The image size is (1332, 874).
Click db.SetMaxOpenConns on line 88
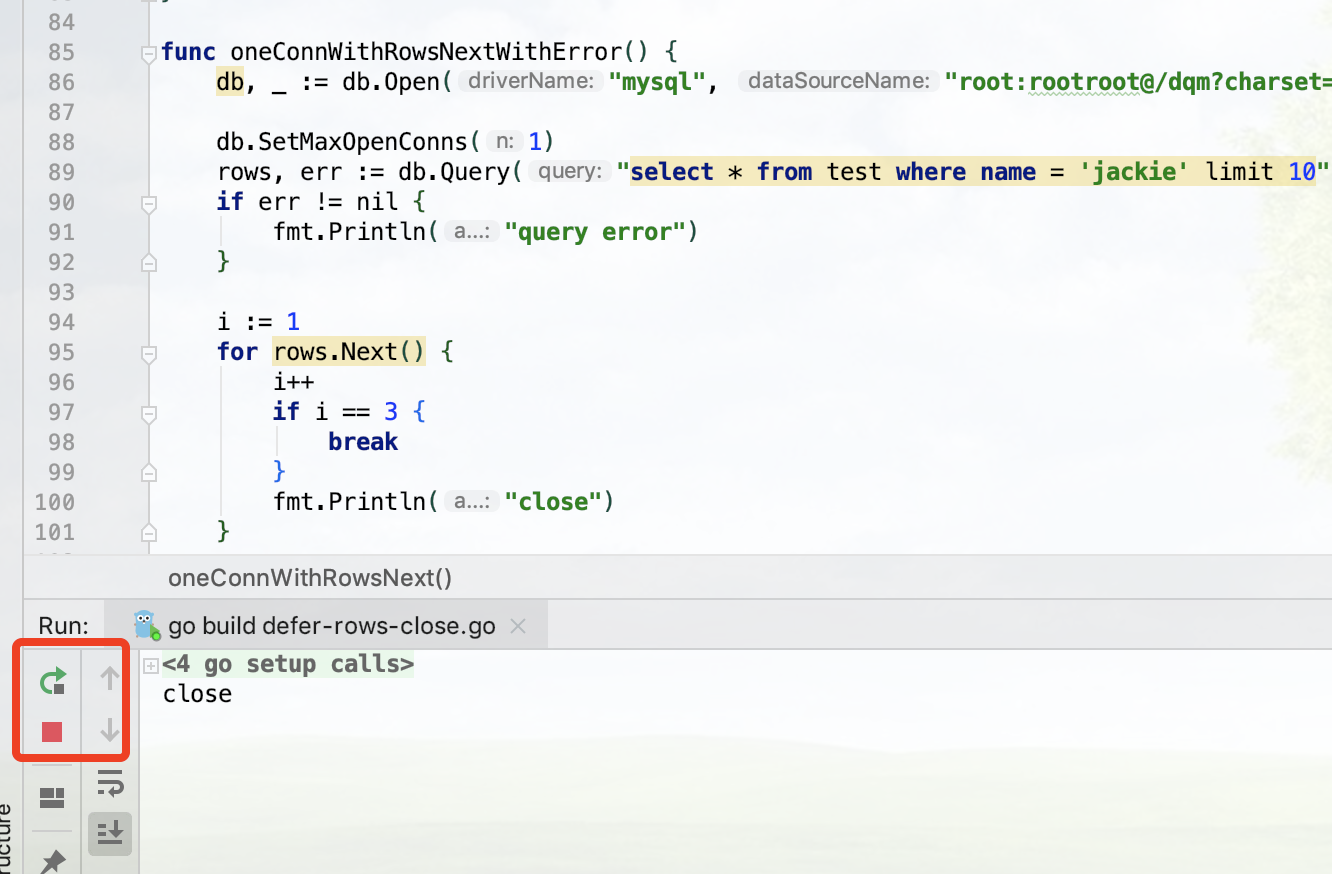[x=342, y=142]
